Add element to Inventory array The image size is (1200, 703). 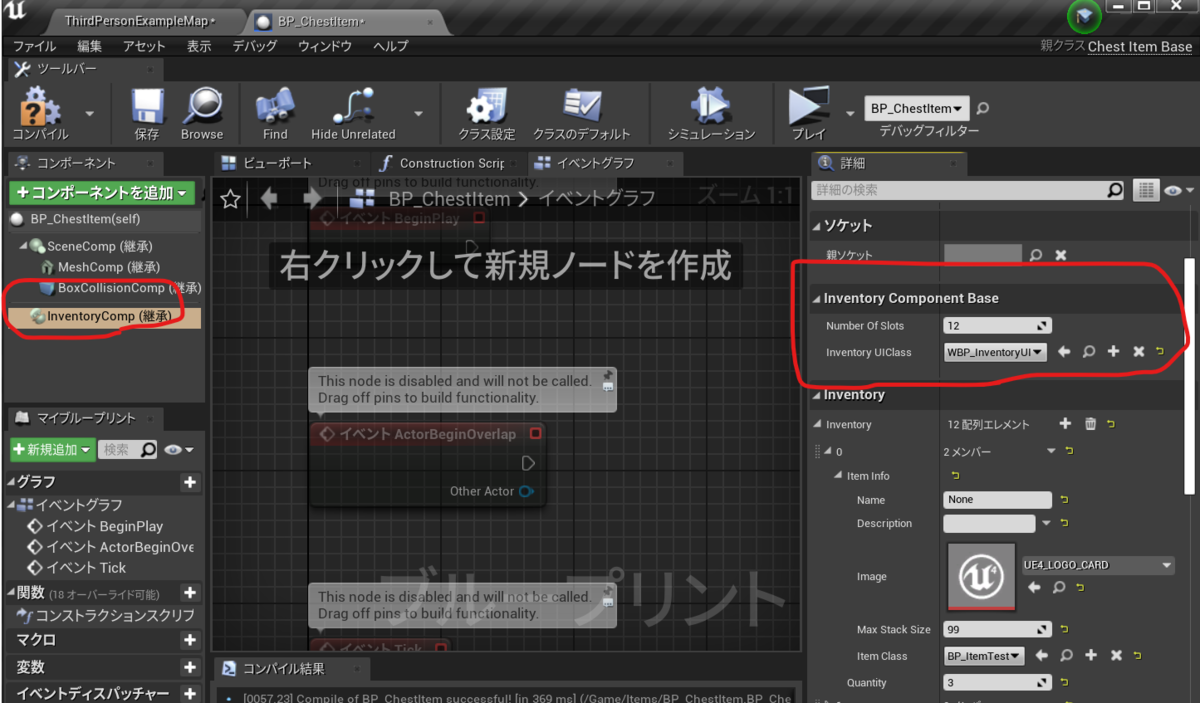[1065, 424]
